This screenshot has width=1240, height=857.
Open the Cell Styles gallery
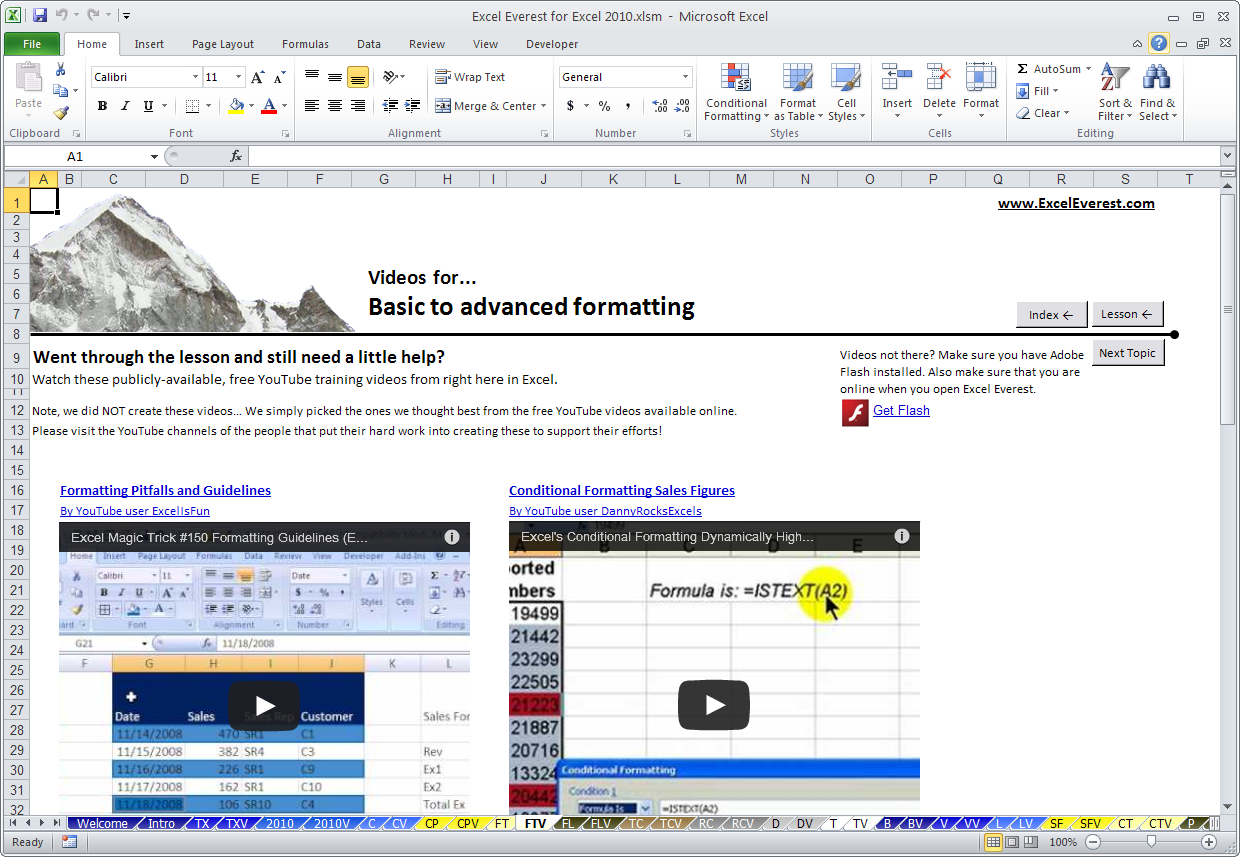846,93
